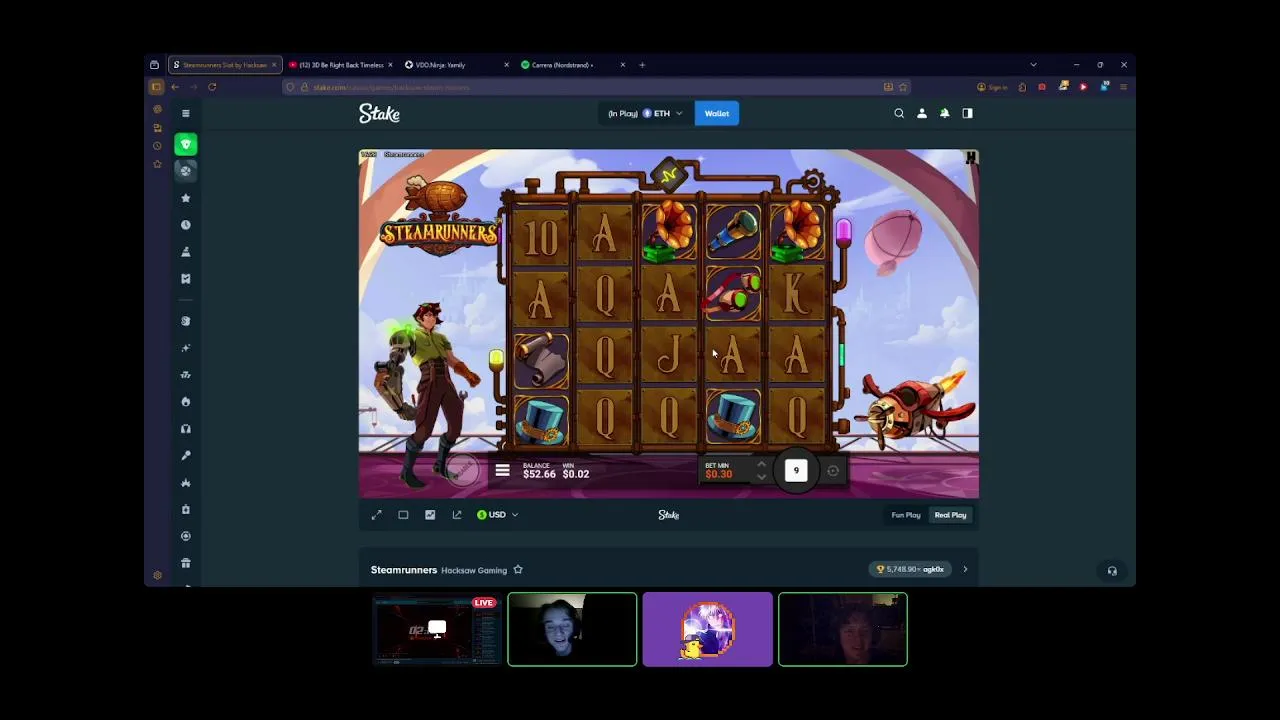
Task: Open the pop-out game icon
Action: click(457, 515)
